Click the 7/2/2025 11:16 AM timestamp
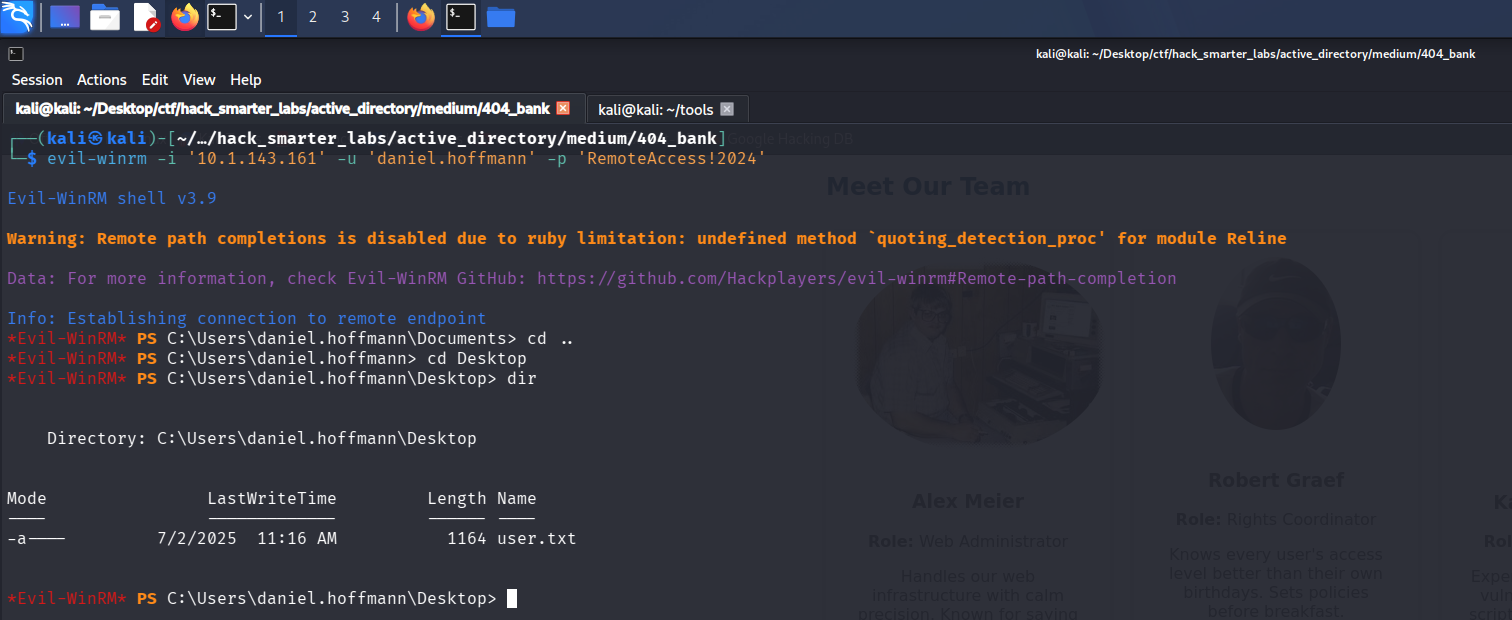 247,538
